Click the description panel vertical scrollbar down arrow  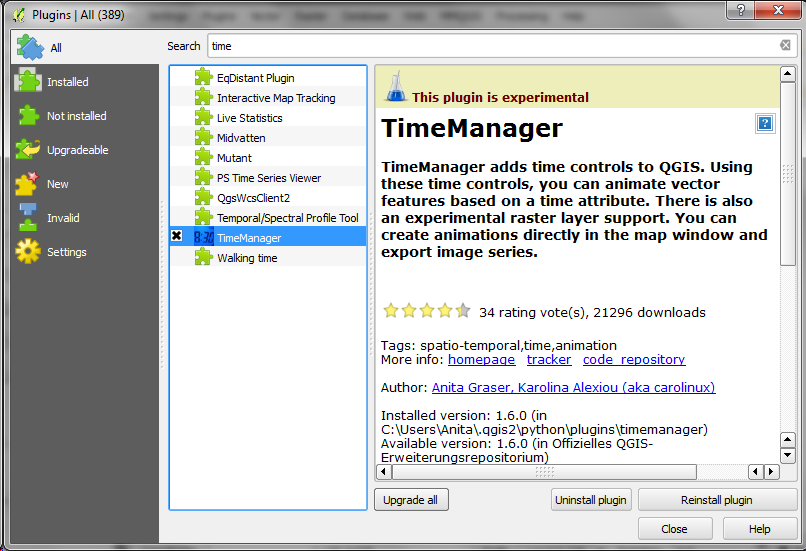click(788, 455)
